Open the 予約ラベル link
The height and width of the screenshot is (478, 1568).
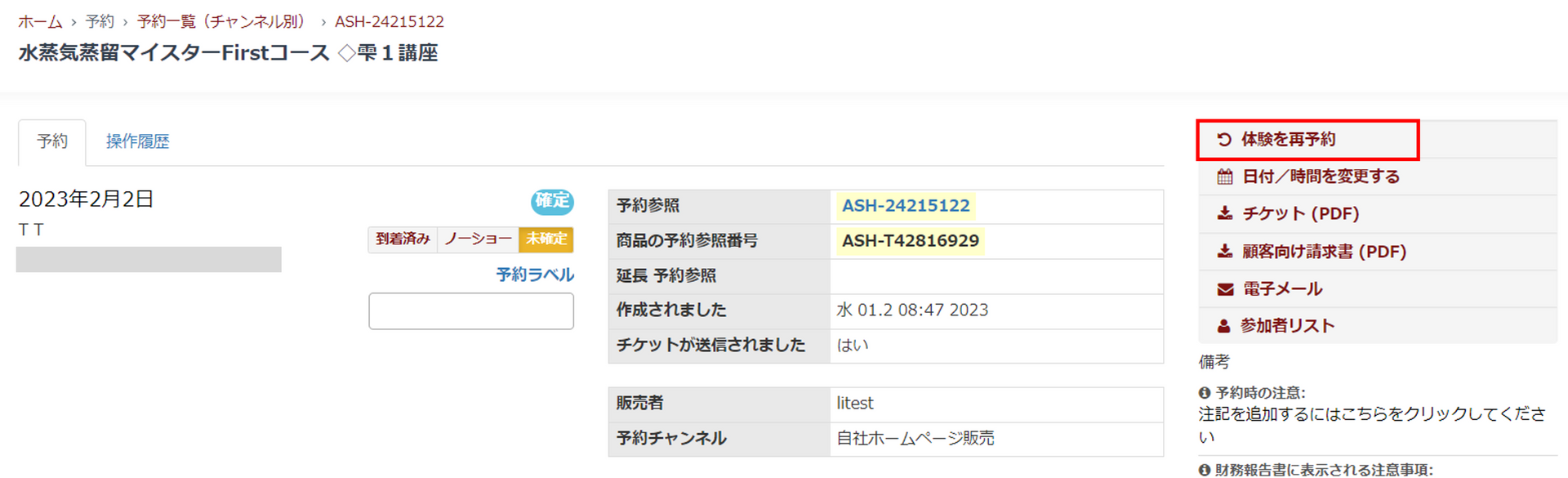535,275
